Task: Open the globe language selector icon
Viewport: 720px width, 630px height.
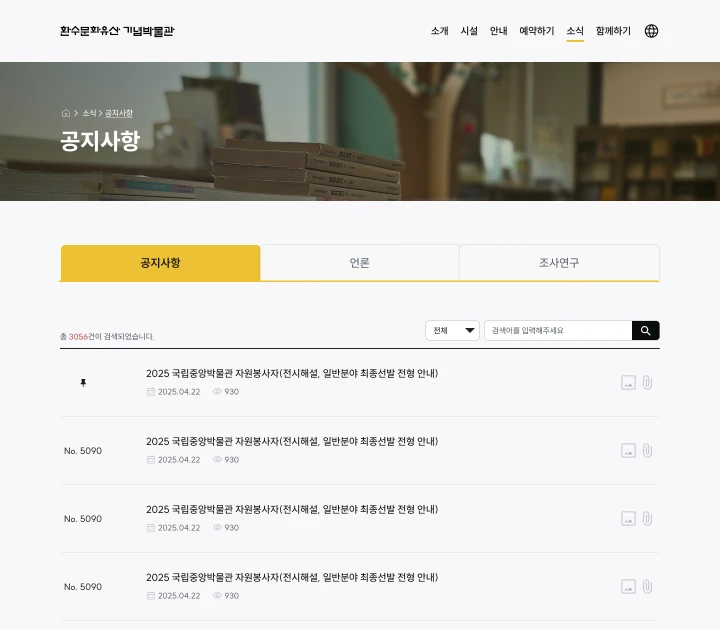Action: pos(651,31)
